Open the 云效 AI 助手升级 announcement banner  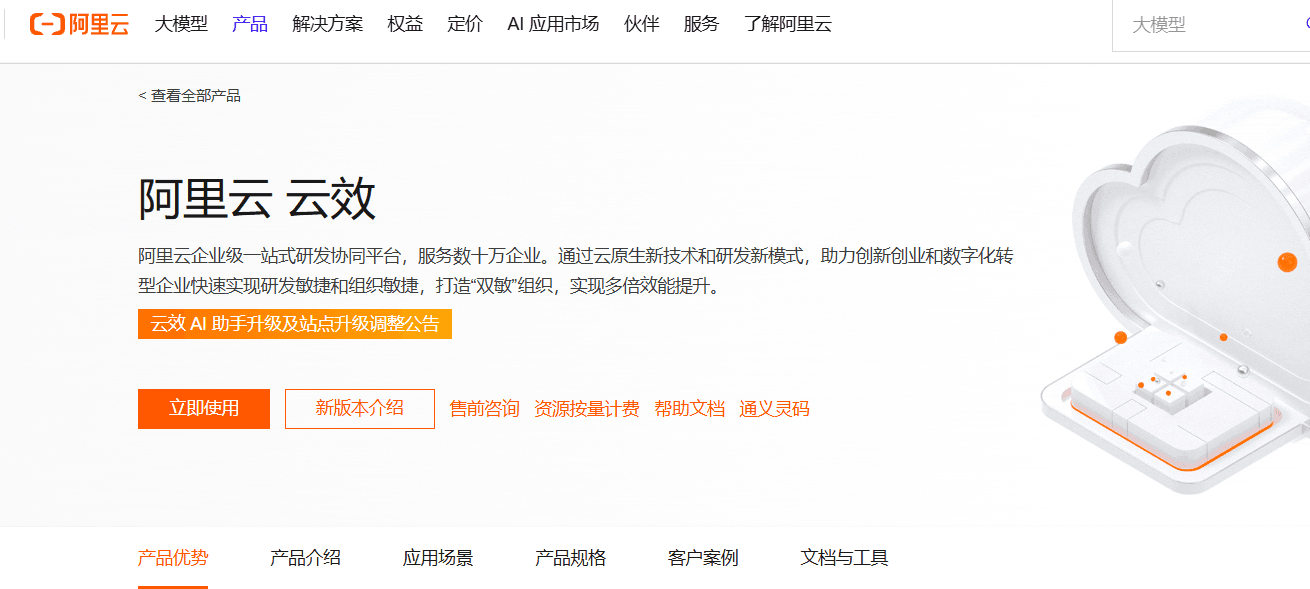pos(295,324)
